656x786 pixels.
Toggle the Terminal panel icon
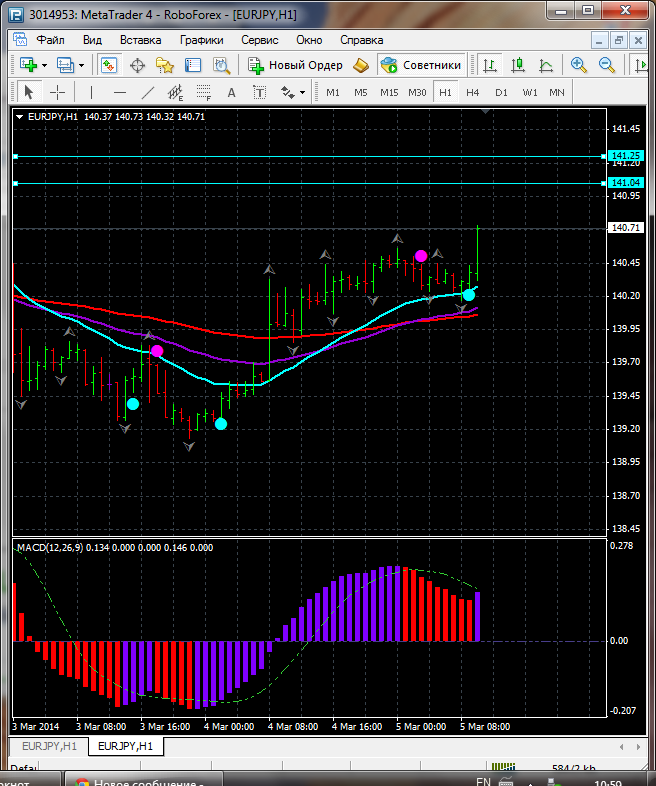pyautogui.click(x=193, y=65)
